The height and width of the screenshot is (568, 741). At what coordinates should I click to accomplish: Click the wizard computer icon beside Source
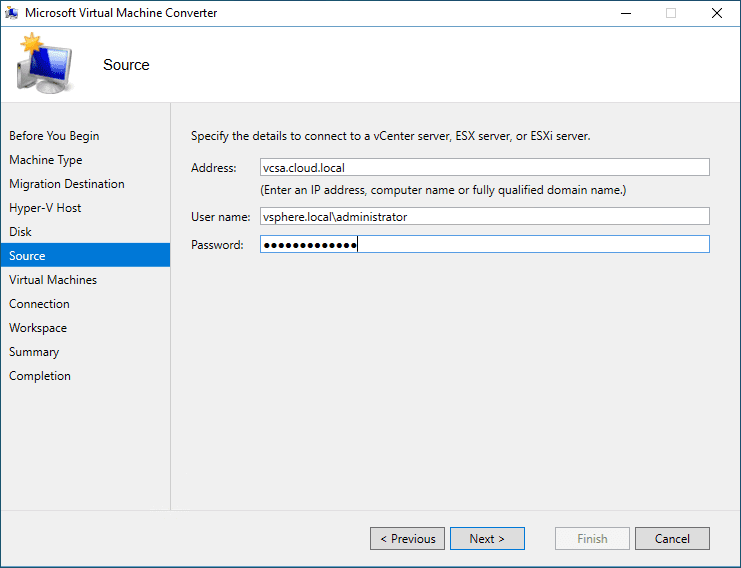pyautogui.click(x=44, y=63)
